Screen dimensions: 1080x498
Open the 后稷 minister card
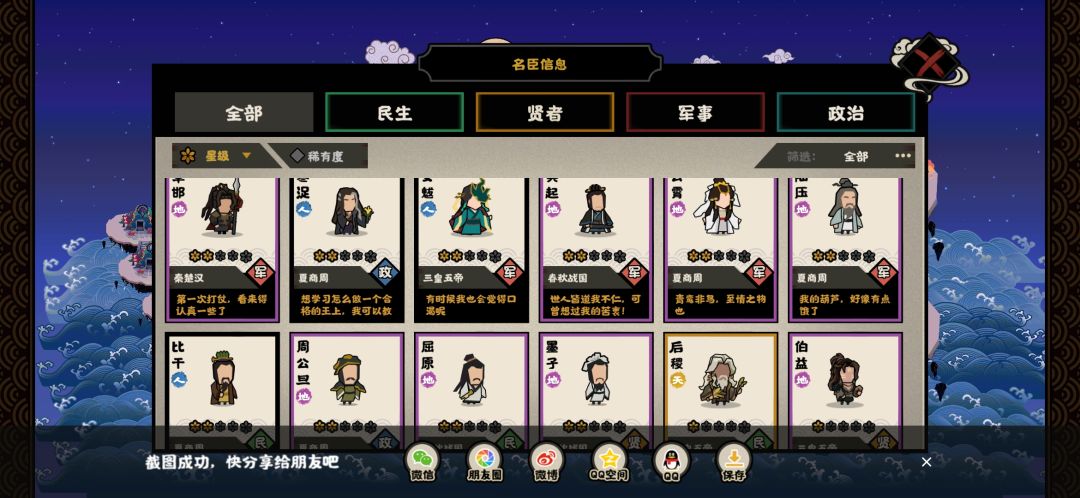click(x=720, y=392)
